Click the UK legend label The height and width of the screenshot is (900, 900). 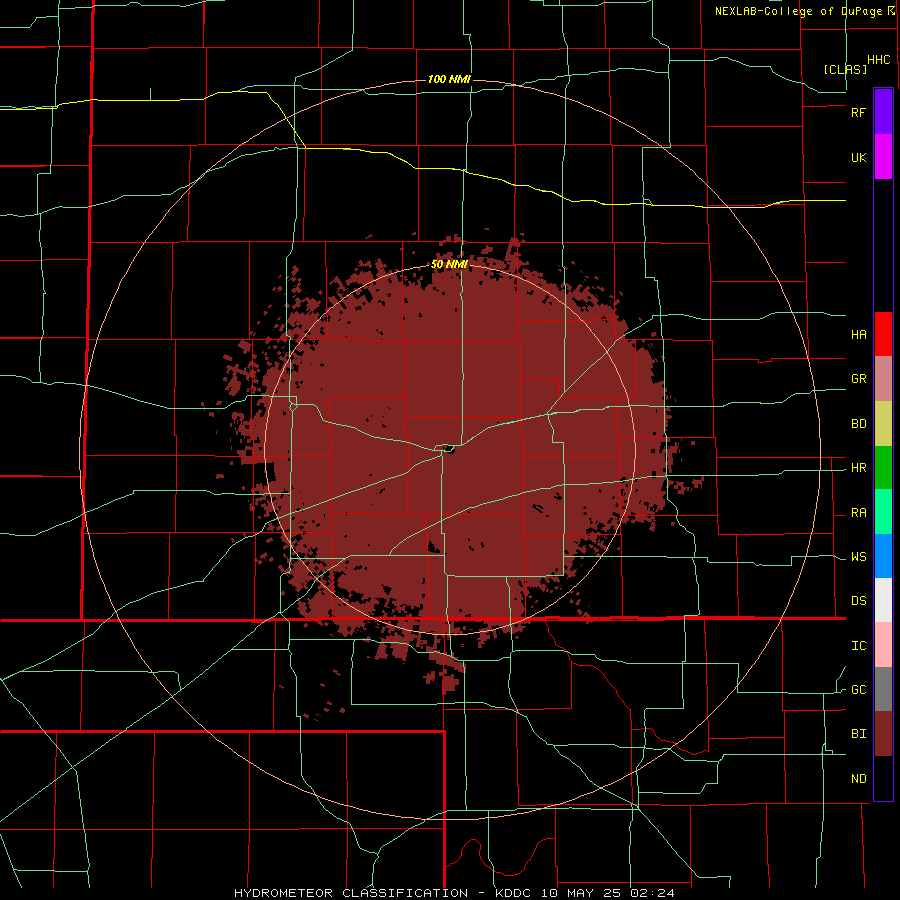858,158
